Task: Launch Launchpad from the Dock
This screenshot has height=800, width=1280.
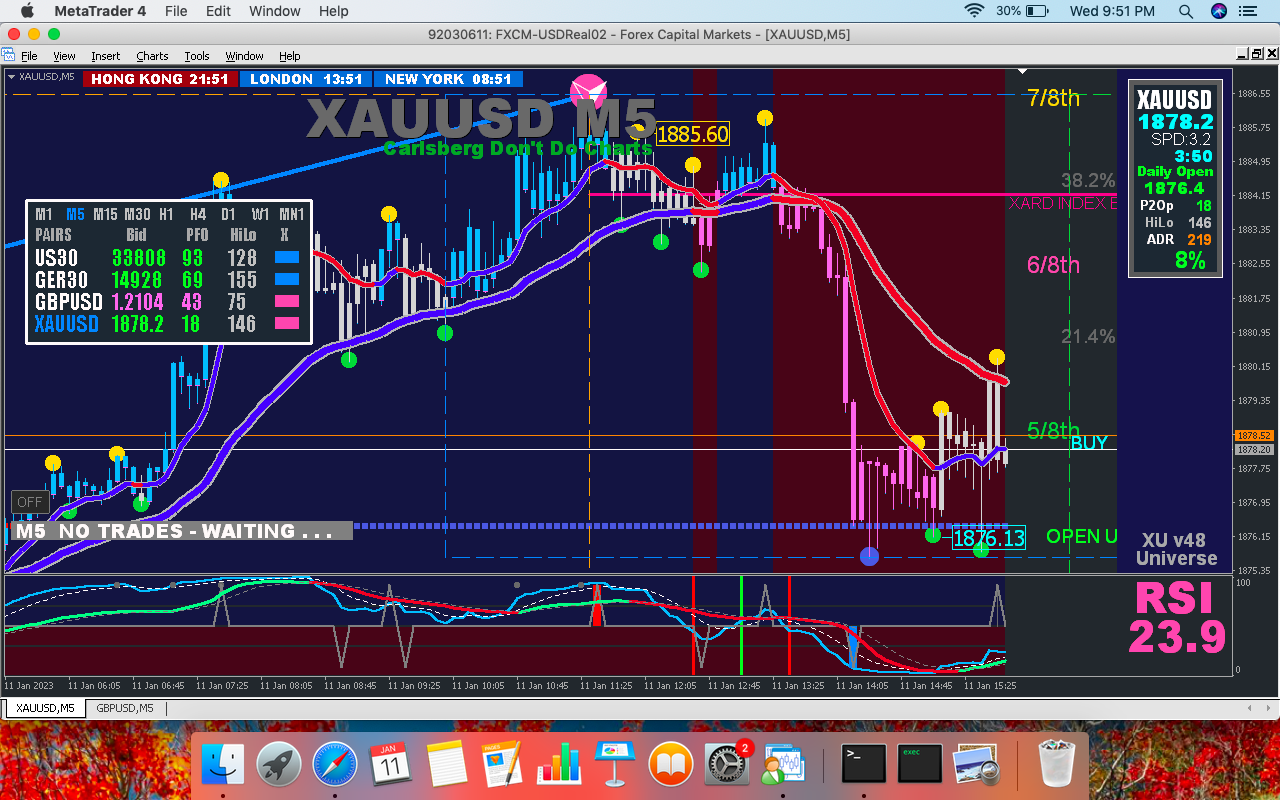Action: (279, 765)
